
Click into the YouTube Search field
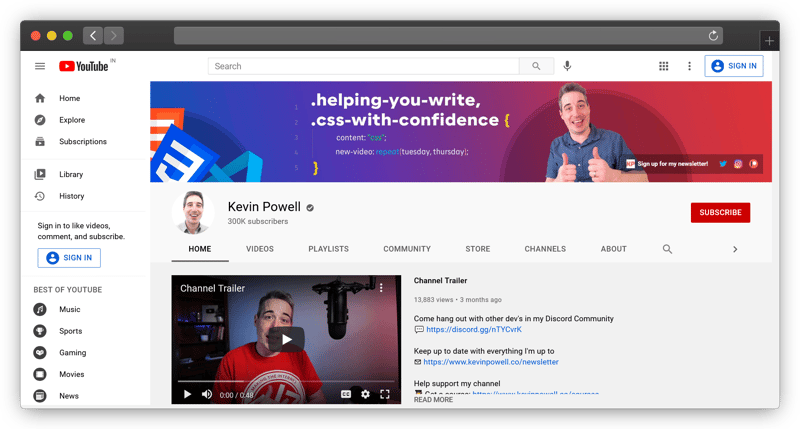click(363, 66)
